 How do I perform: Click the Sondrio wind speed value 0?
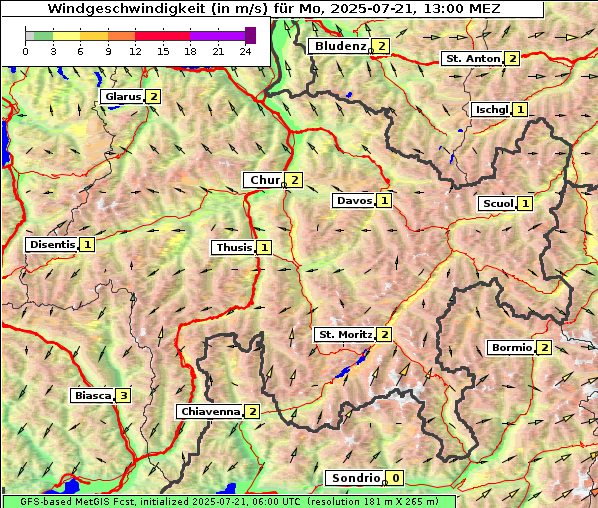tap(395, 478)
